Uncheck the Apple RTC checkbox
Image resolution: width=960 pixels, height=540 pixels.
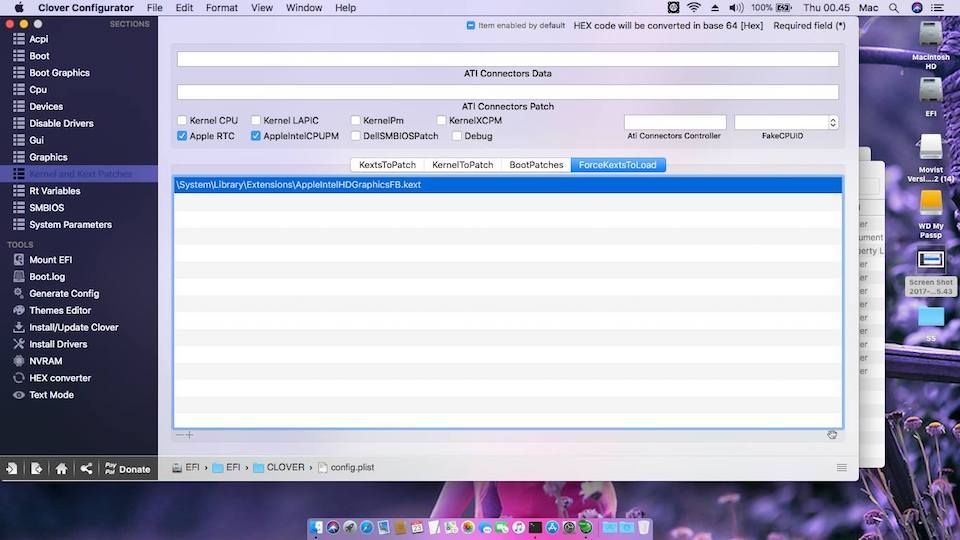tap(182, 136)
